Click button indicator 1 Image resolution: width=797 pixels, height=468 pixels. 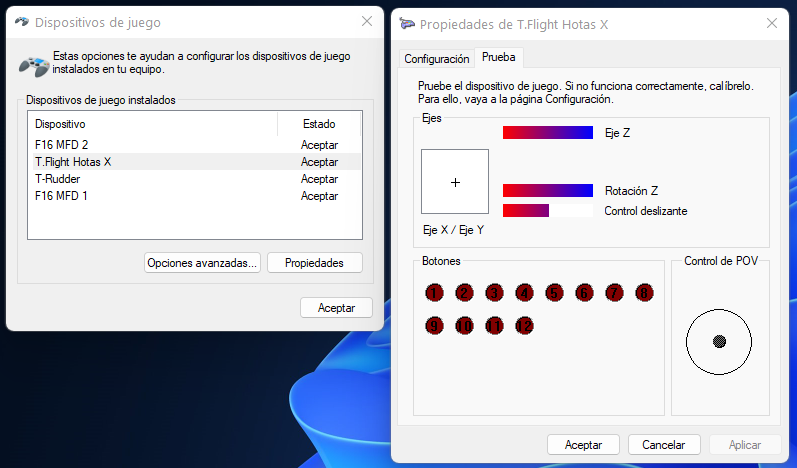(434, 293)
